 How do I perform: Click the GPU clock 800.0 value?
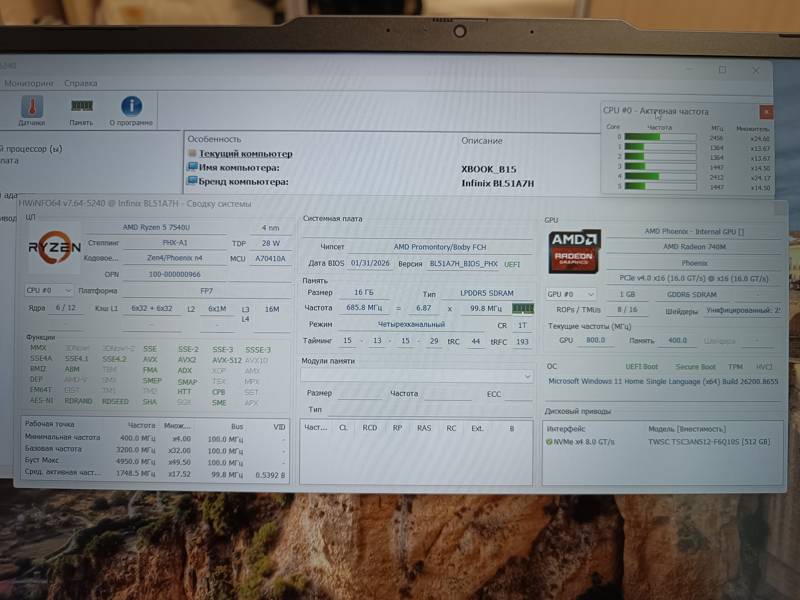(x=595, y=340)
